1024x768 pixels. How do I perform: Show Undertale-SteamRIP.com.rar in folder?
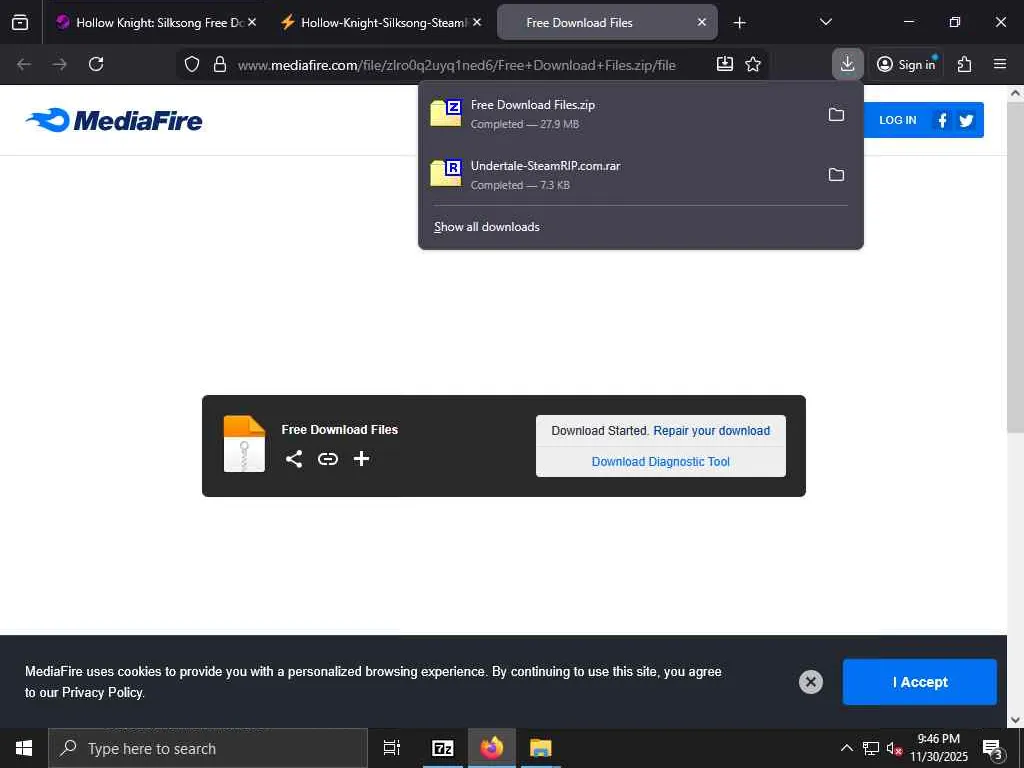point(836,174)
